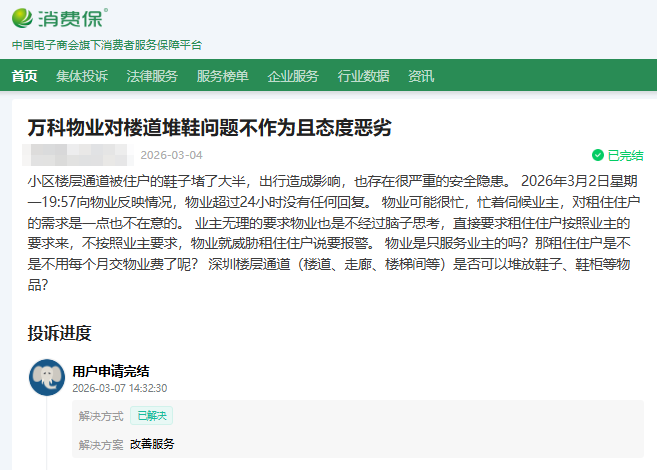Open the 行业数据 menu item
The image size is (657, 470).
pyautogui.click(x=363, y=76)
